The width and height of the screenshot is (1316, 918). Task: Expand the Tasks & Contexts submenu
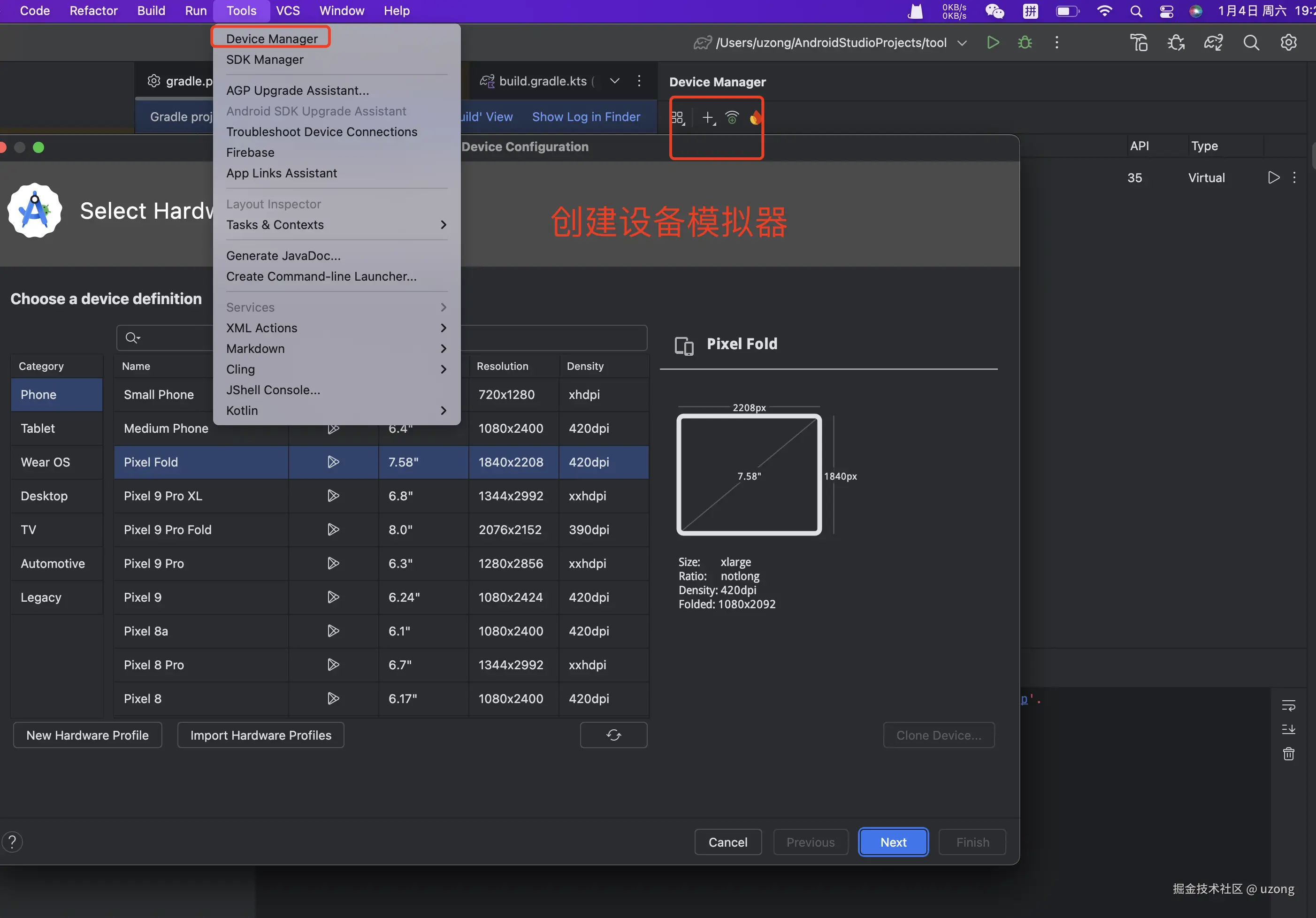tap(443, 225)
